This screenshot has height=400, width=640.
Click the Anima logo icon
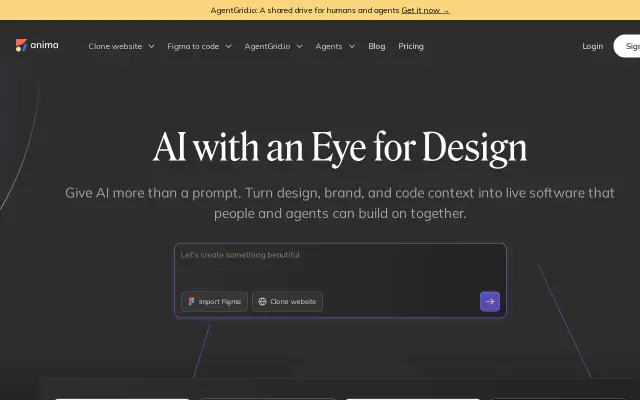(21, 45)
